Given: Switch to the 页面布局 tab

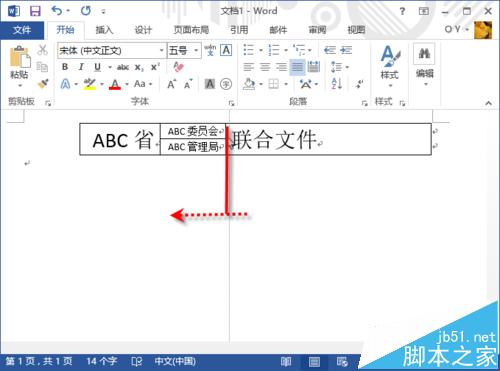Looking at the screenshot, I should pyautogui.click(x=191, y=30).
